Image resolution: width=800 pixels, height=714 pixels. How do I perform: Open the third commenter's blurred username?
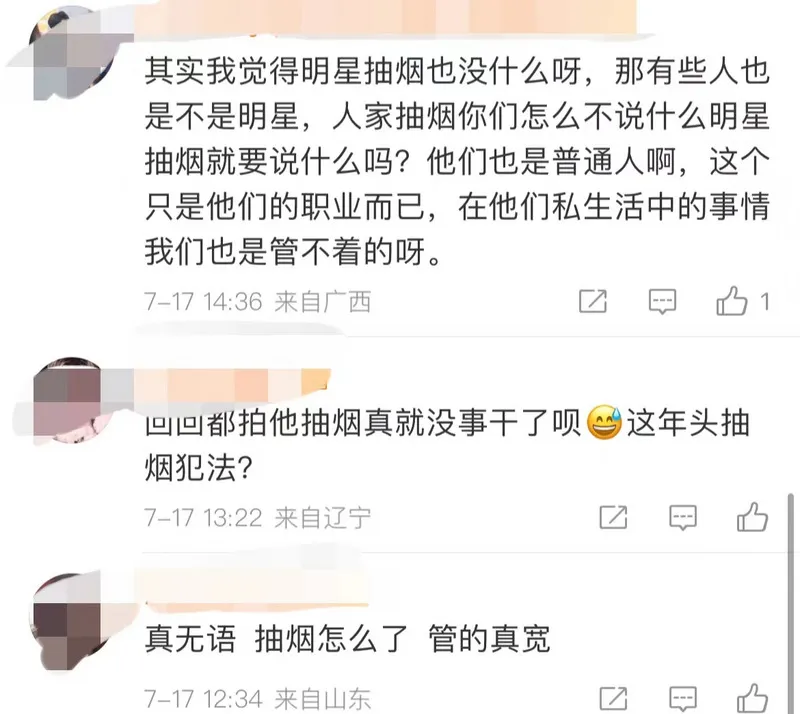click(255, 587)
